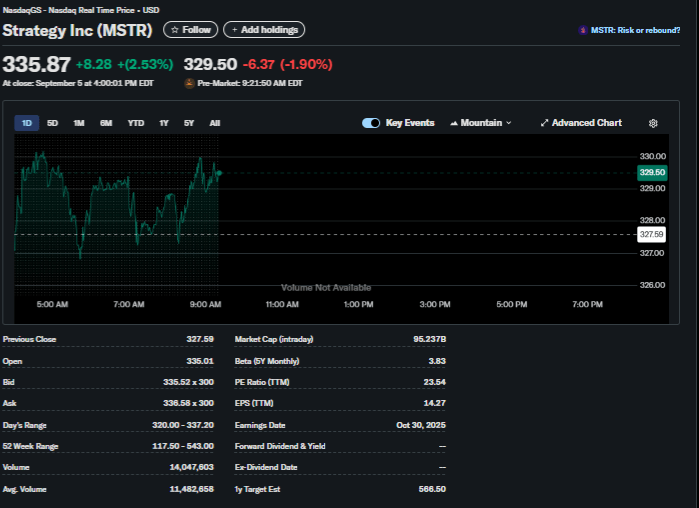Image resolution: width=699 pixels, height=508 pixels.
Task: Show the YTD chart range
Action: coord(136,123)
